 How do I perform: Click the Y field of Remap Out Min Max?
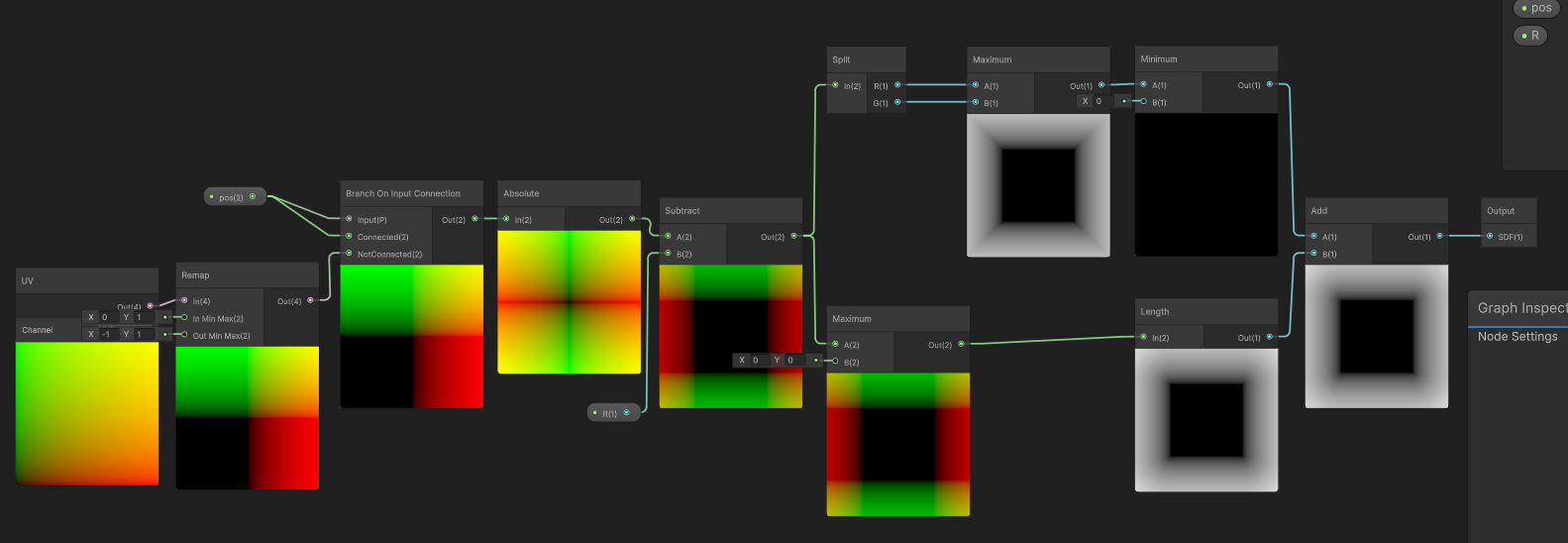coord(145,335)
